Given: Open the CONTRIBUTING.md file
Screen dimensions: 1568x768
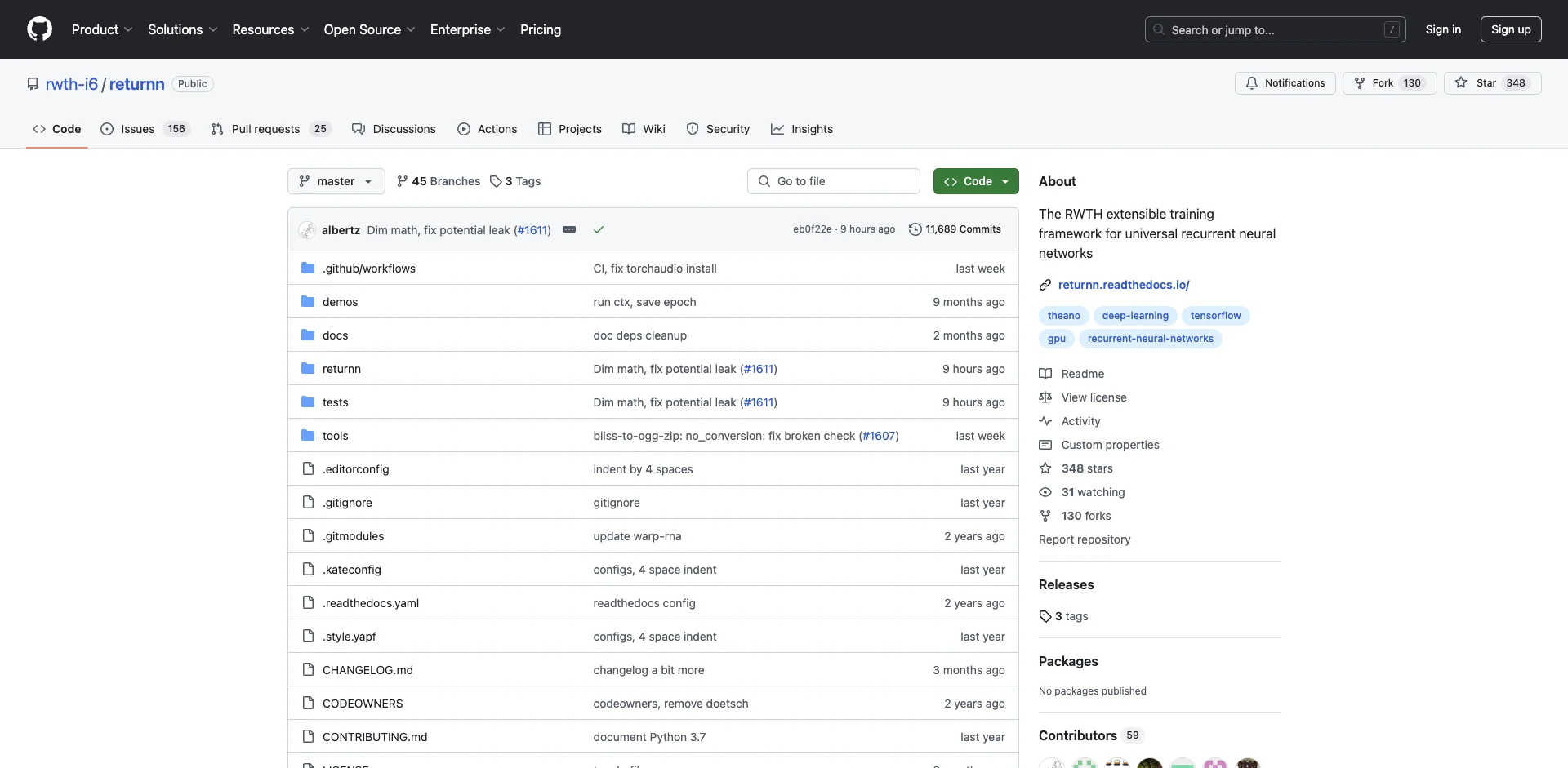Looking at the screenshot, I should 375,737.
